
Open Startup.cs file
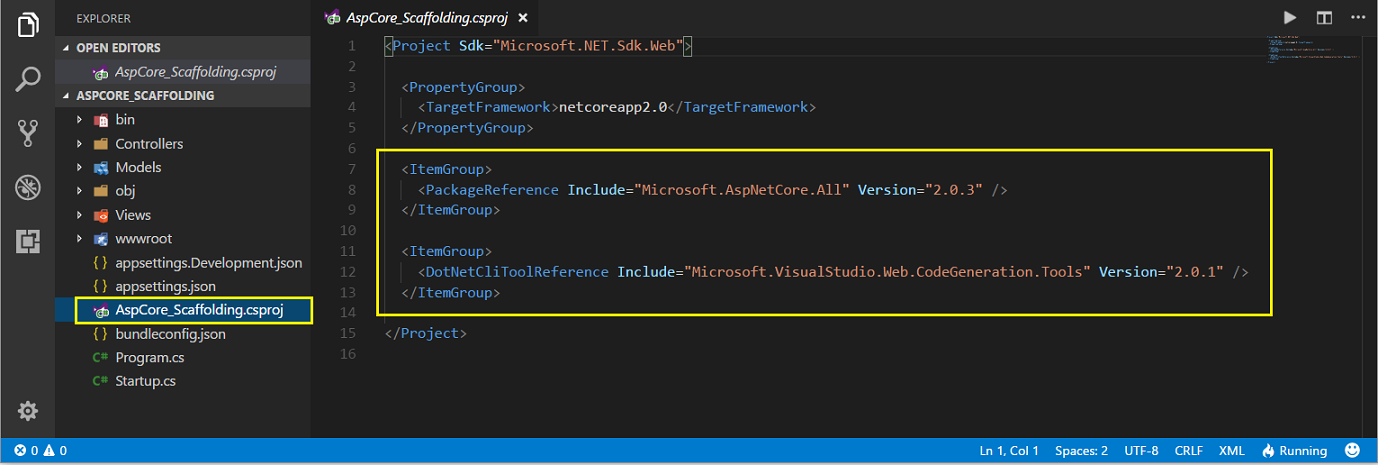tap(184, 382)
